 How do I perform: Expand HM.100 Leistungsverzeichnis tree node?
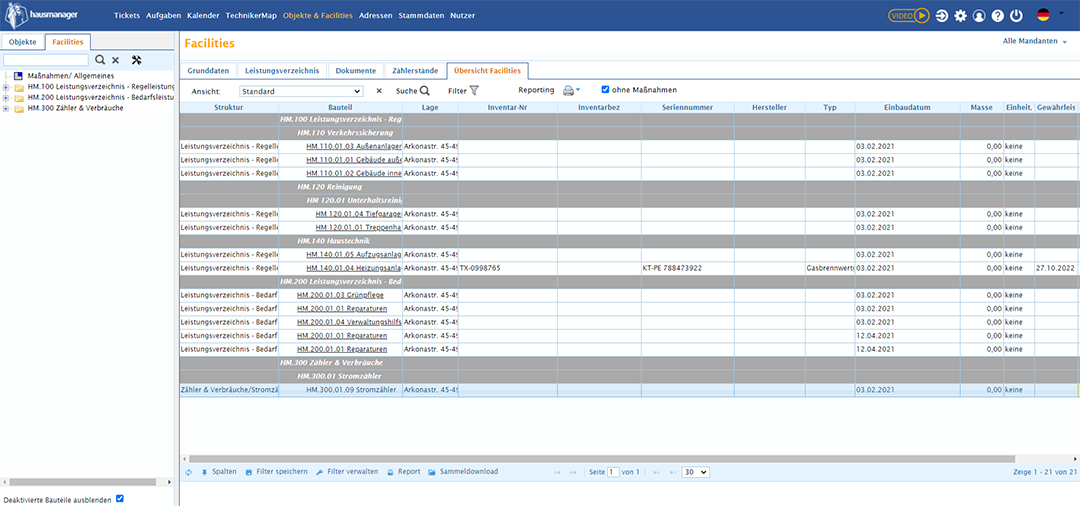(x=6, y=87)
